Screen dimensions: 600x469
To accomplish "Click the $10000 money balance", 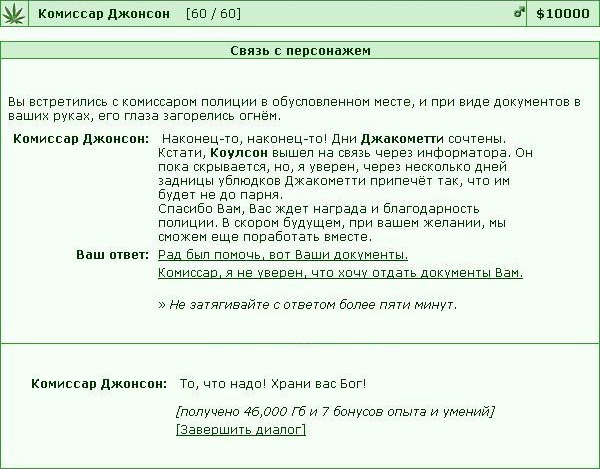I will click(x=563, y=14).
